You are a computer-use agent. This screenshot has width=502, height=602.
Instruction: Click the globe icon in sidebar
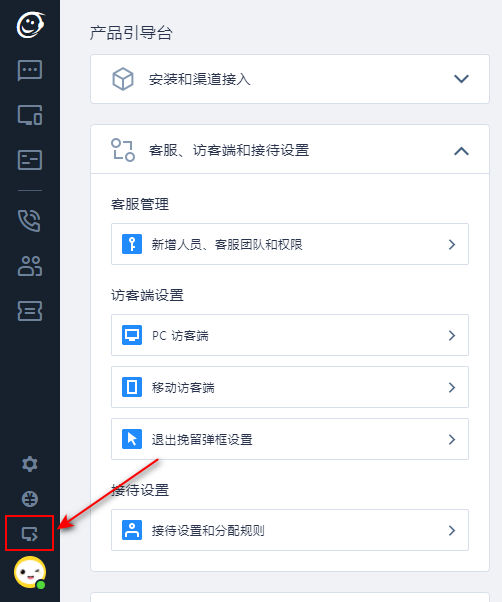[30, 499]
